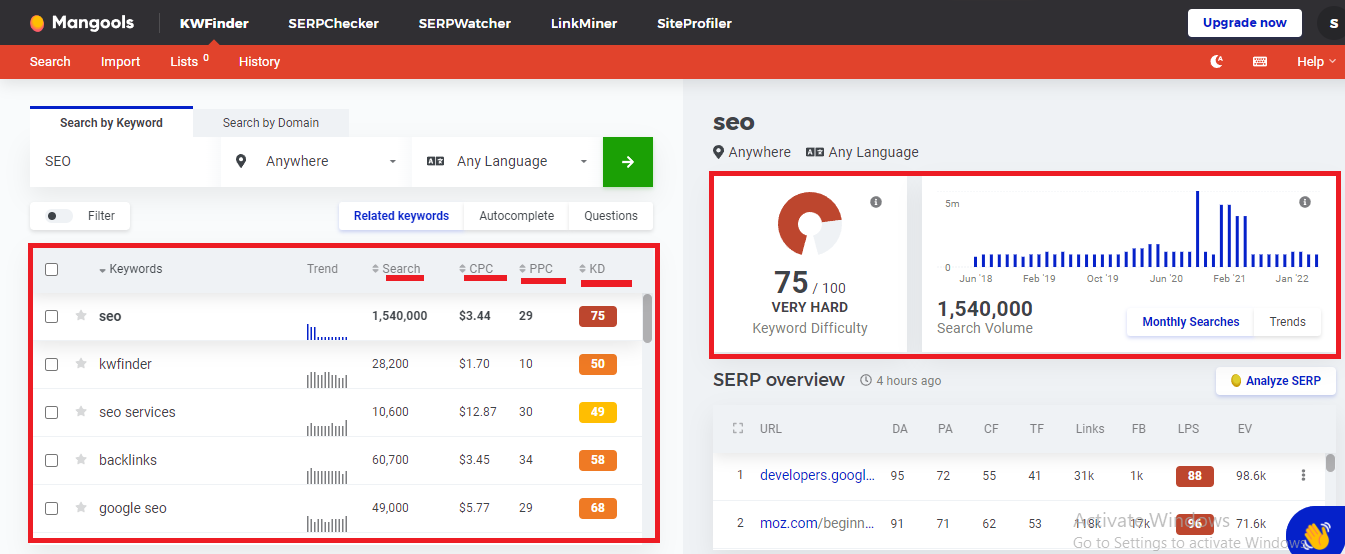This screenshot has width=1345, height=554.
Task: Open History menu item
Action: (259, 62)
